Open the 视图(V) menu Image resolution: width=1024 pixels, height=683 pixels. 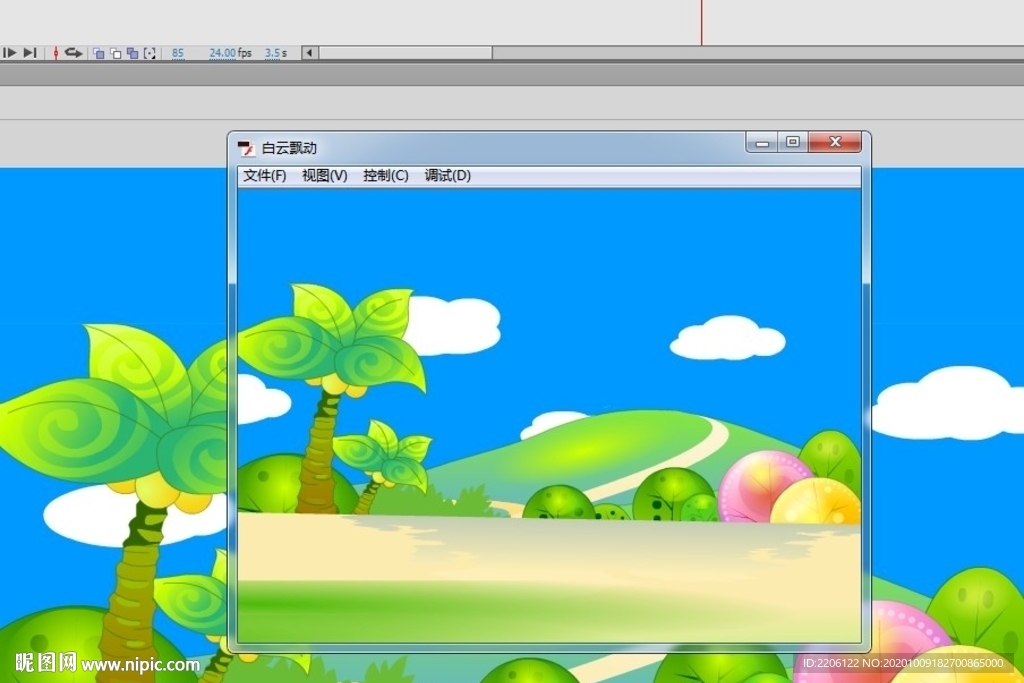(325, 176)
